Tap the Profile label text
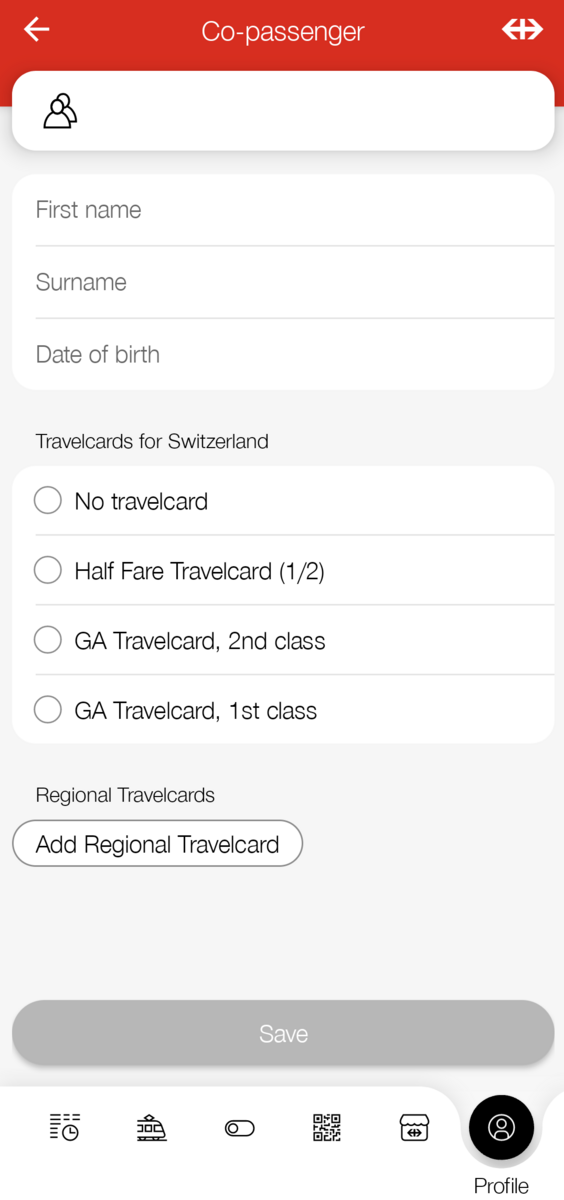 point(501,1186)
